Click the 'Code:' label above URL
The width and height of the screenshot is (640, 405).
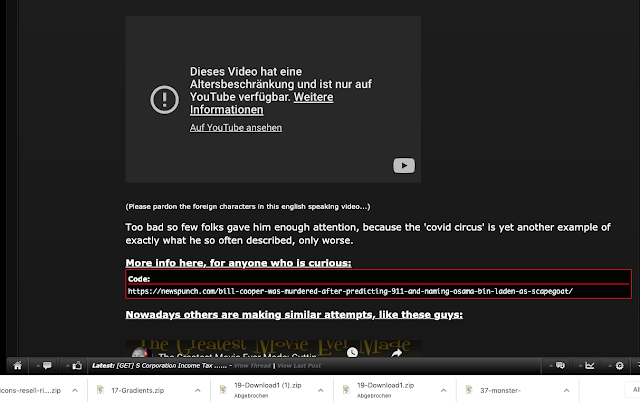(x=139, y=279)
